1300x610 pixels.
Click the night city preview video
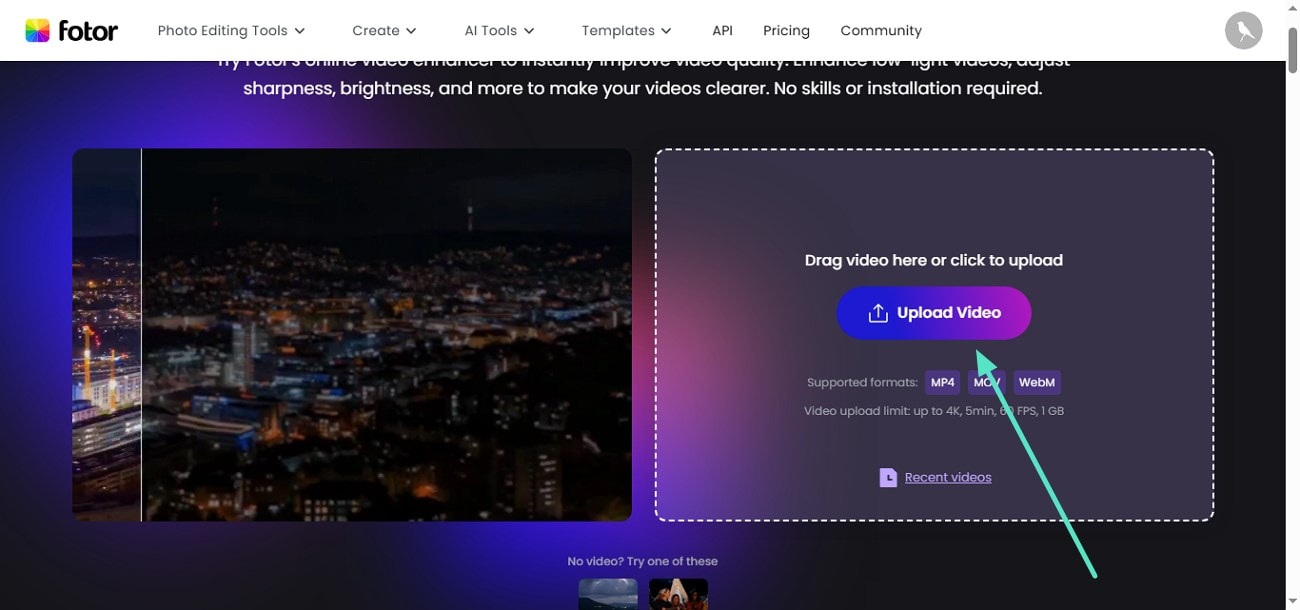pyautogui.click(x=352, y=335)
